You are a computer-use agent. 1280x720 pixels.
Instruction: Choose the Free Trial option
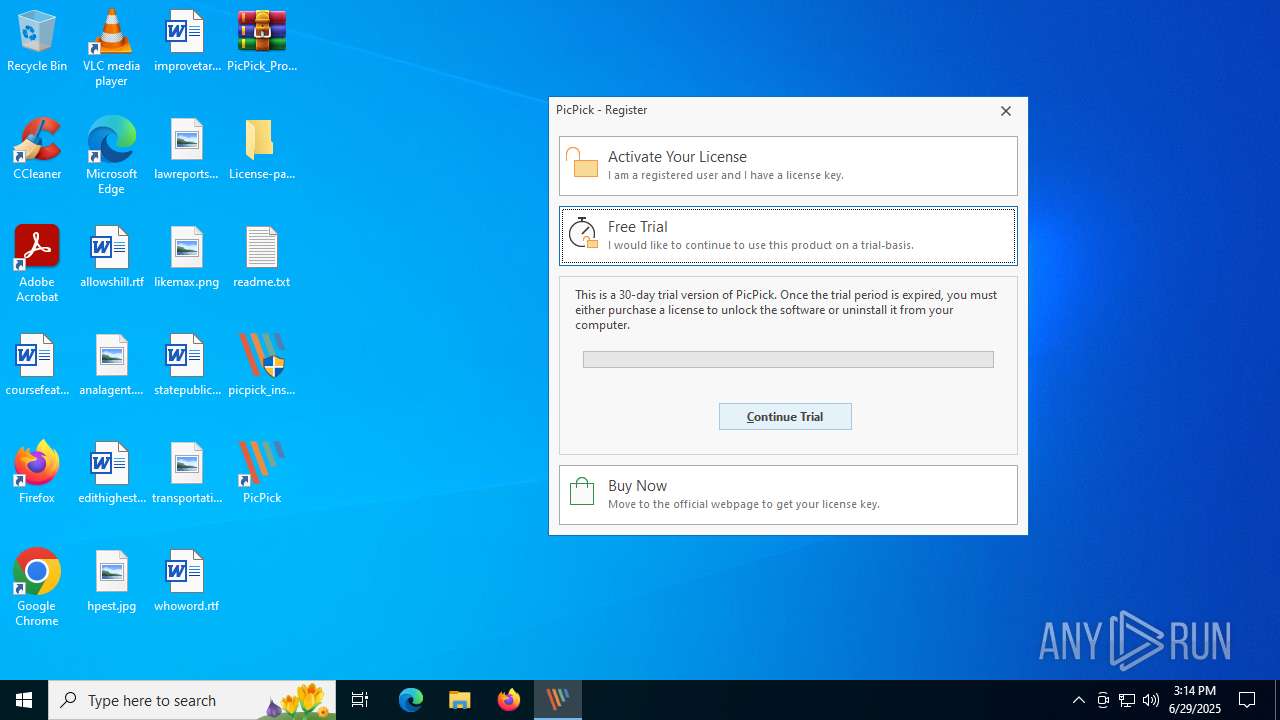788,236
